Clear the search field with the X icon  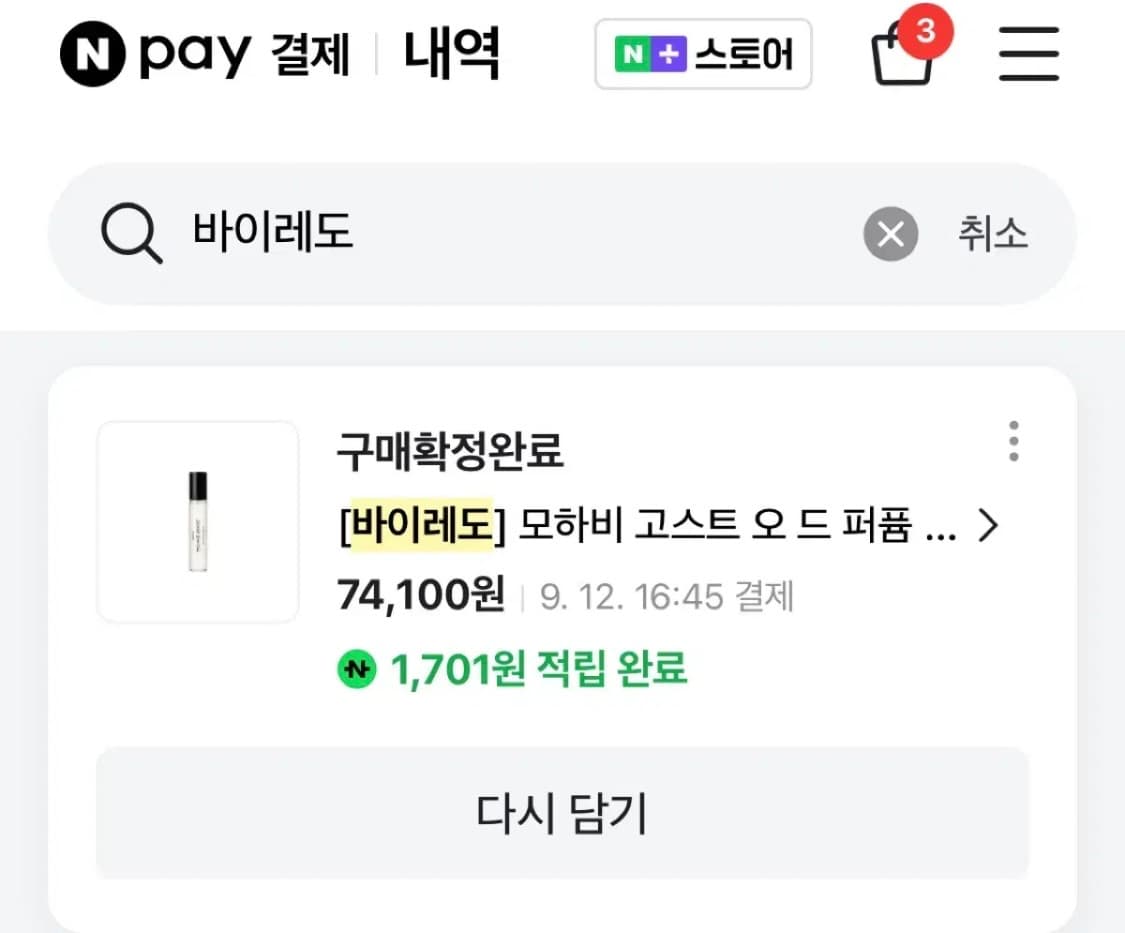point(890,233)
